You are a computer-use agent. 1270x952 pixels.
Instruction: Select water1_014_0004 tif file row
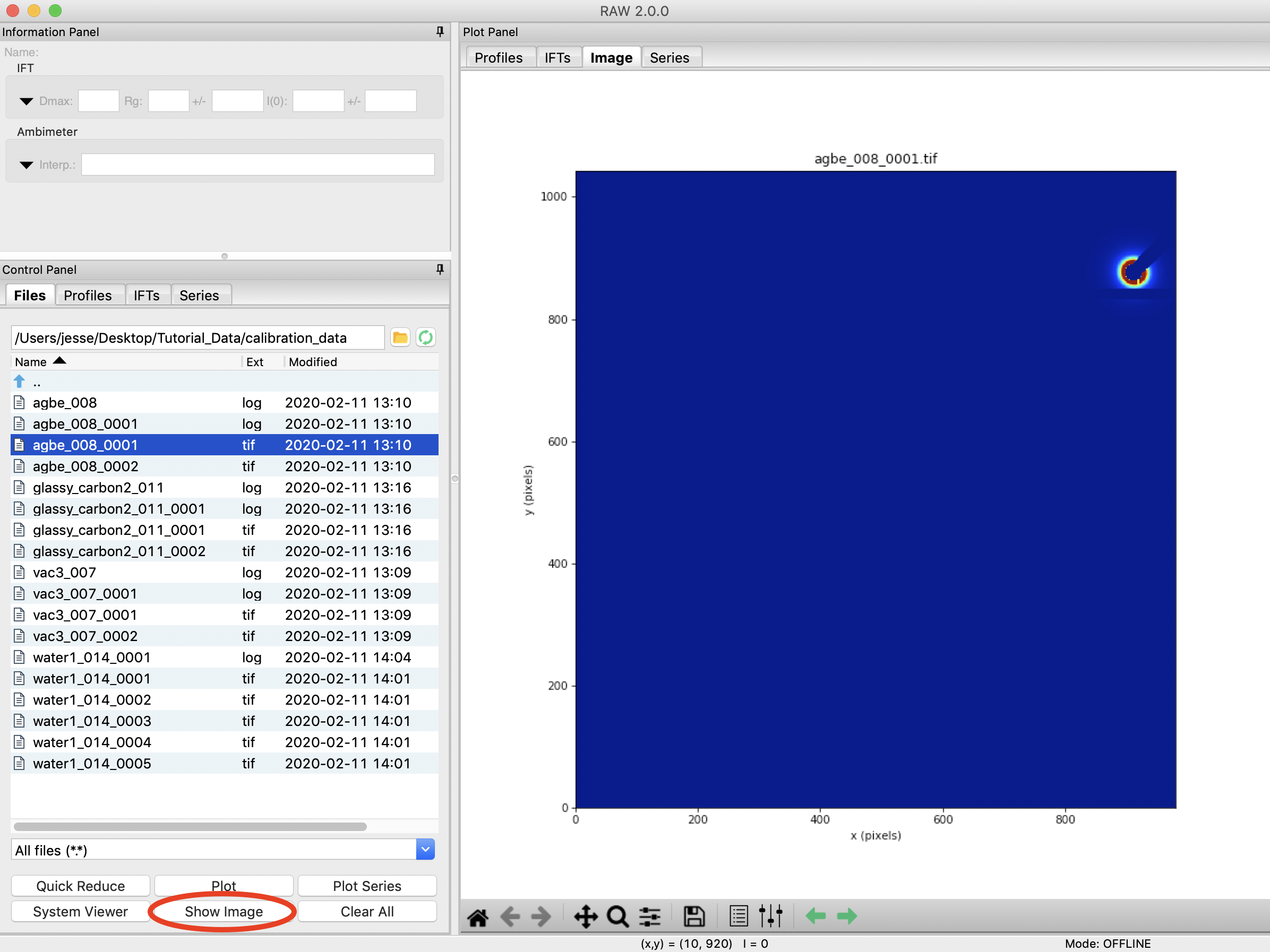(225, 742)
